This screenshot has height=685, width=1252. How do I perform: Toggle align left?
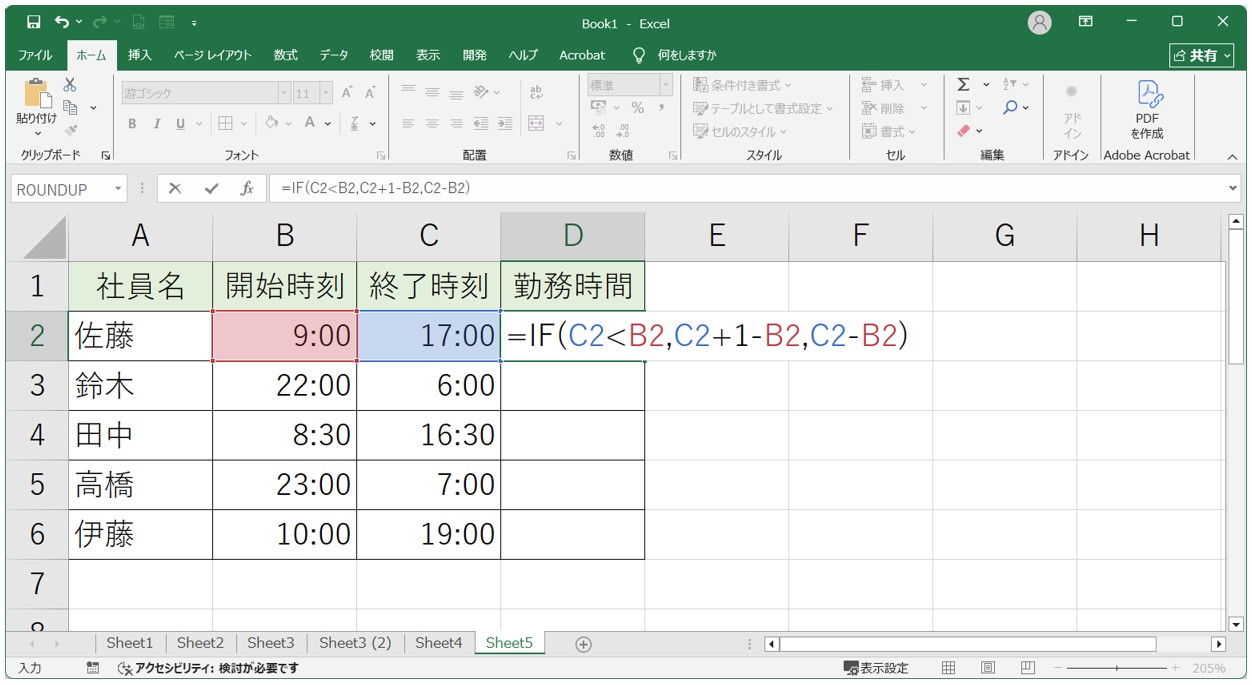pyautogui.click(x=408, y=124)
